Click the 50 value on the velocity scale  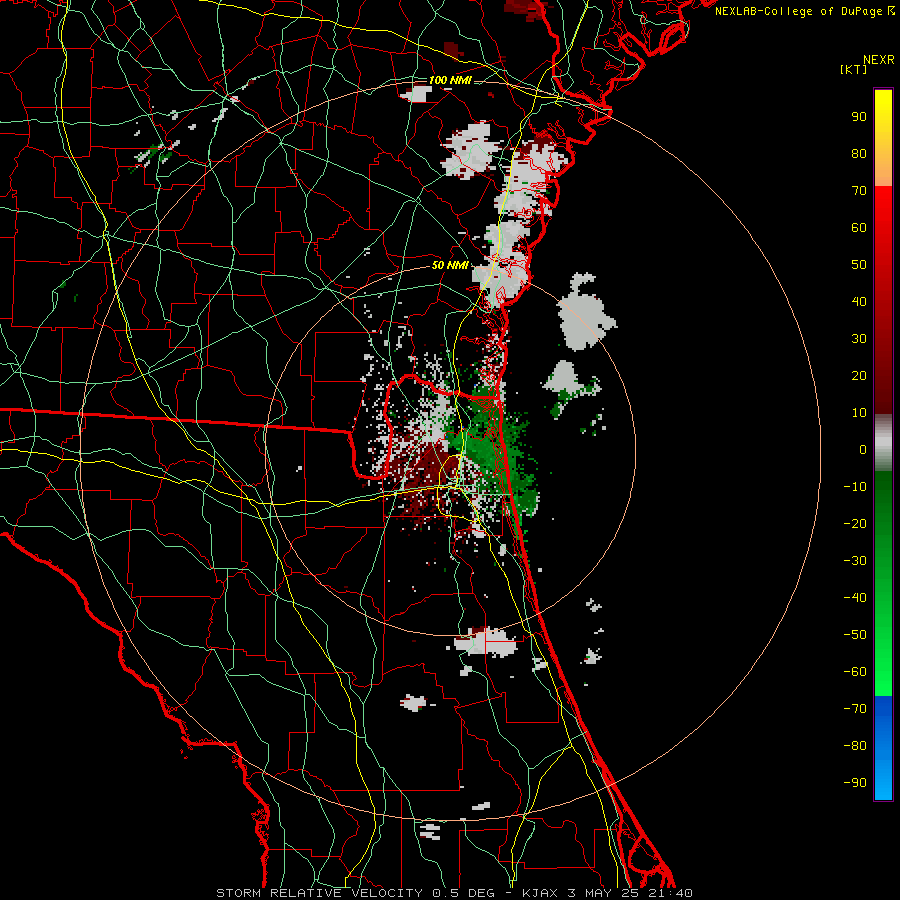pyautogui.click(x=859, y=265)
